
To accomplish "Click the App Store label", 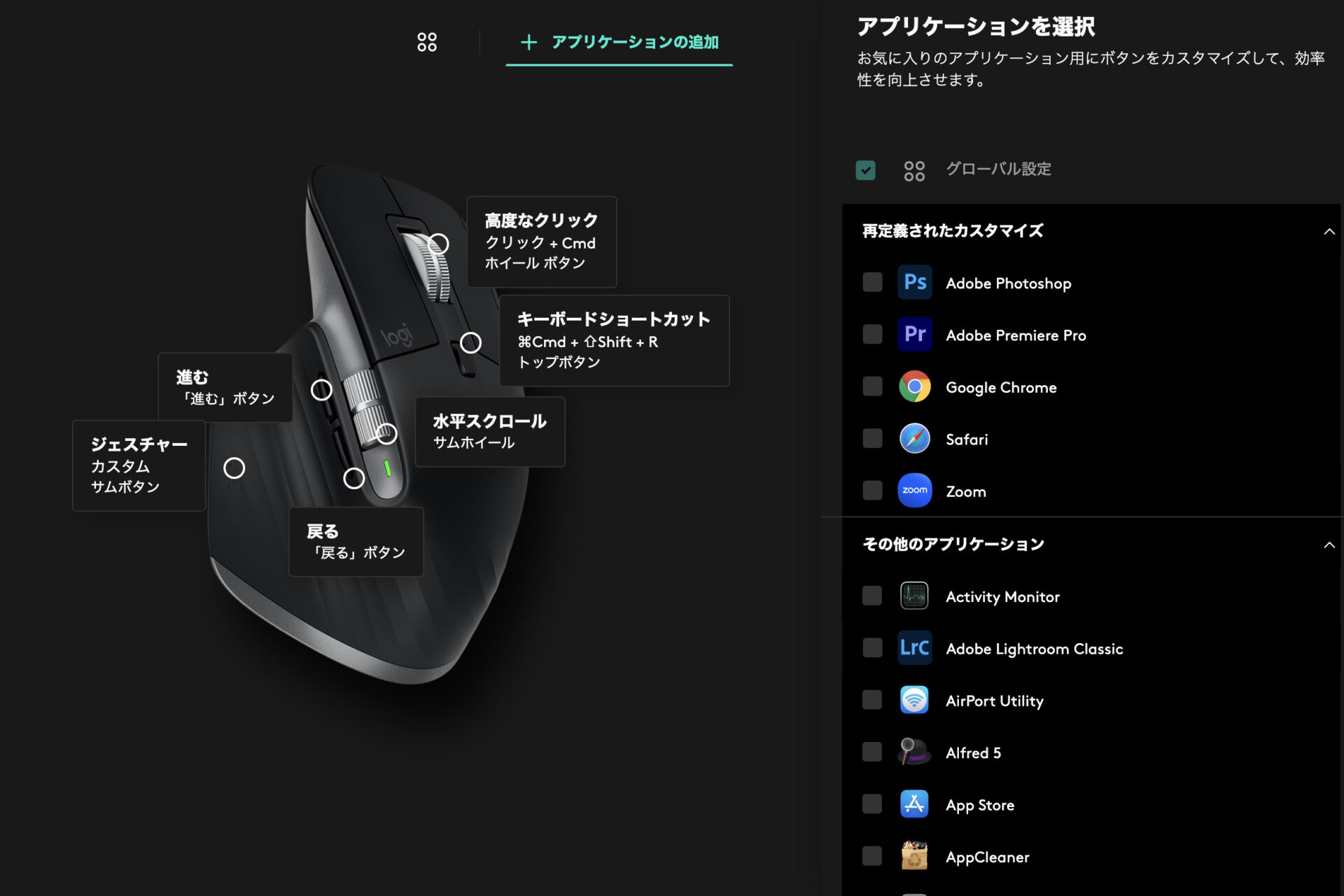I will pyautogui.click(x=980, y=805).
